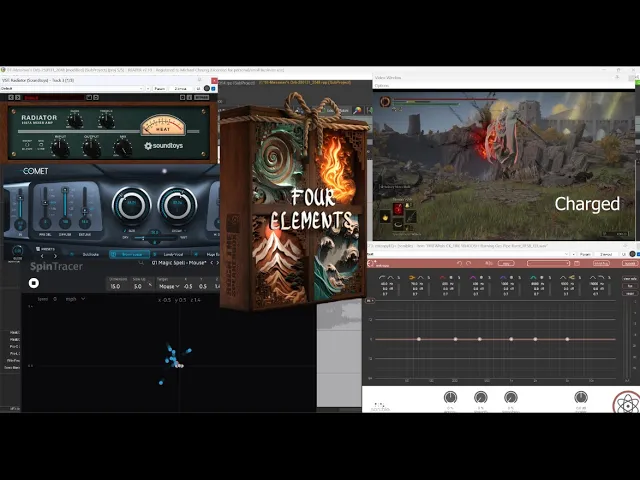640x480 pixels.
Task: Open the plus menu beside Radiator preset dropdown
Action: [148, 89]
